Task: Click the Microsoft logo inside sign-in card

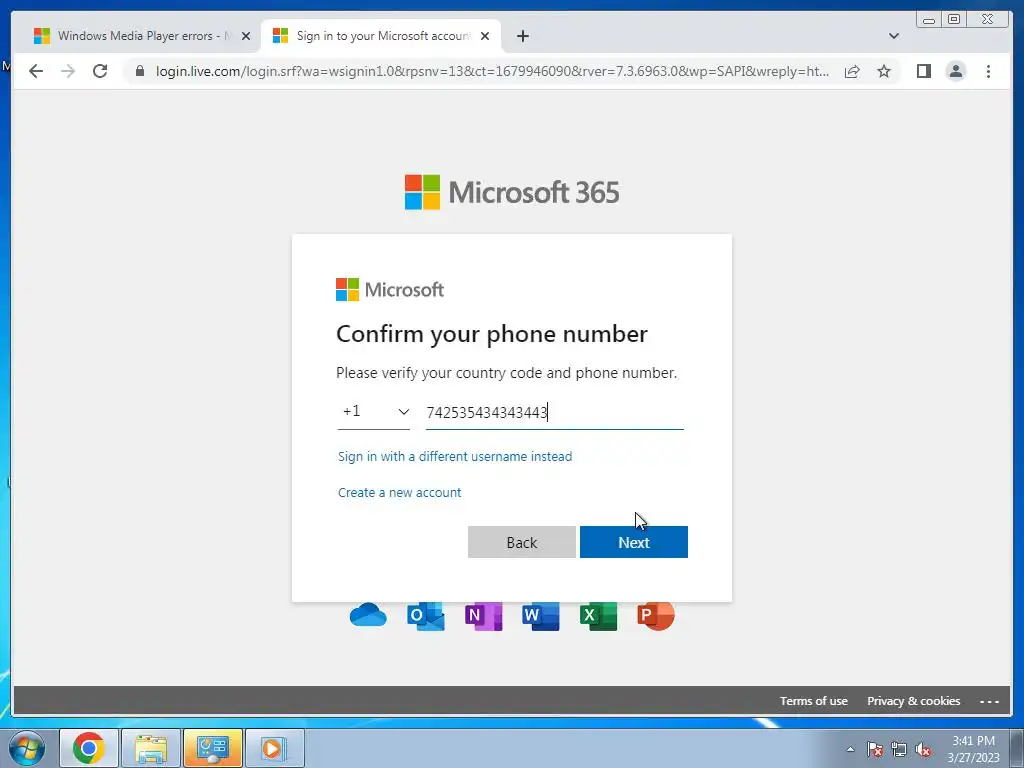Action: (390, 289)
